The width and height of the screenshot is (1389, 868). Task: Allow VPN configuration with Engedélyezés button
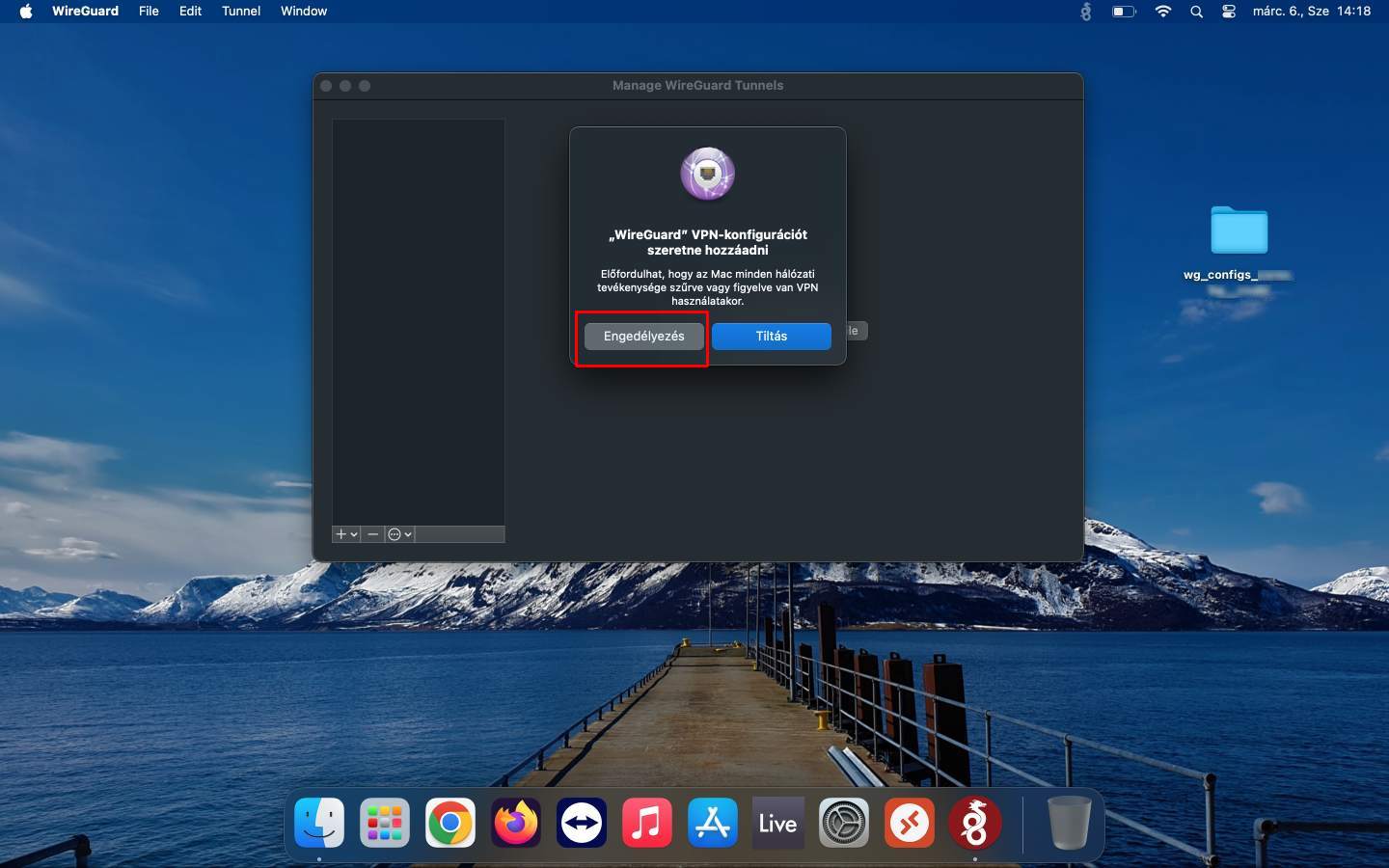coord(643,336)
